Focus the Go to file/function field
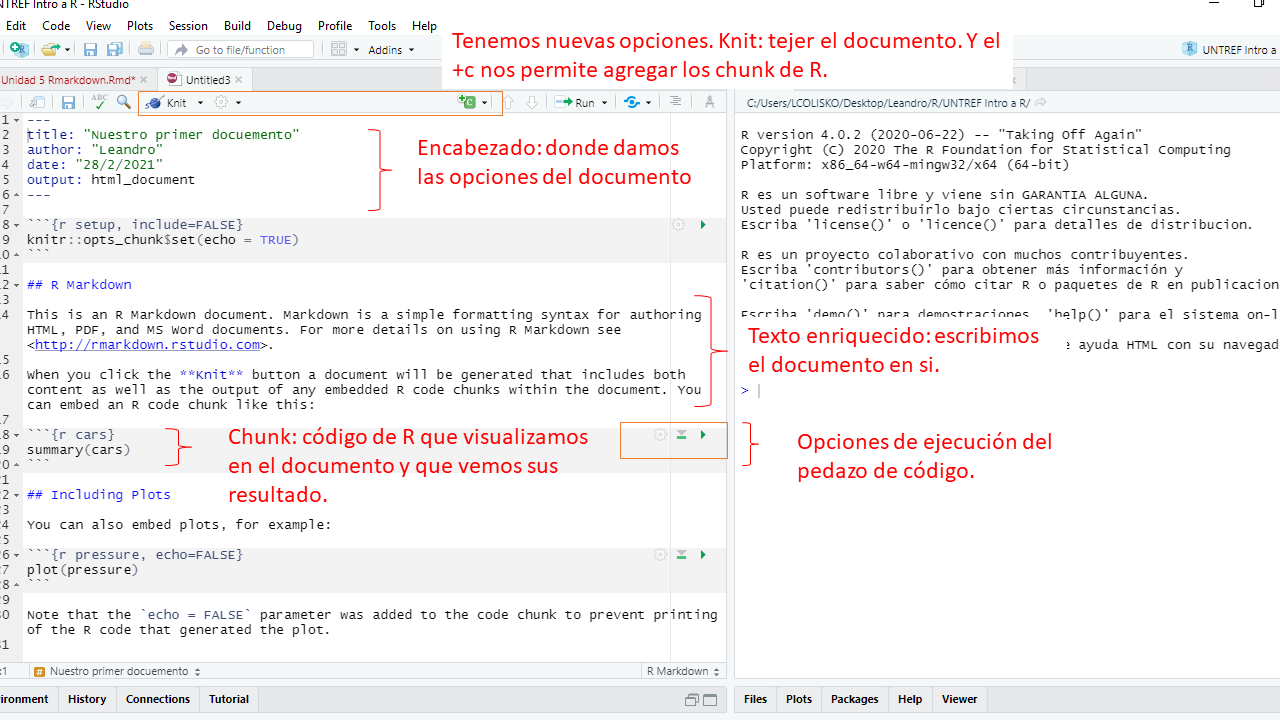Image resolution: width=1280 pixels, height=720 pixels. [240, 49]
